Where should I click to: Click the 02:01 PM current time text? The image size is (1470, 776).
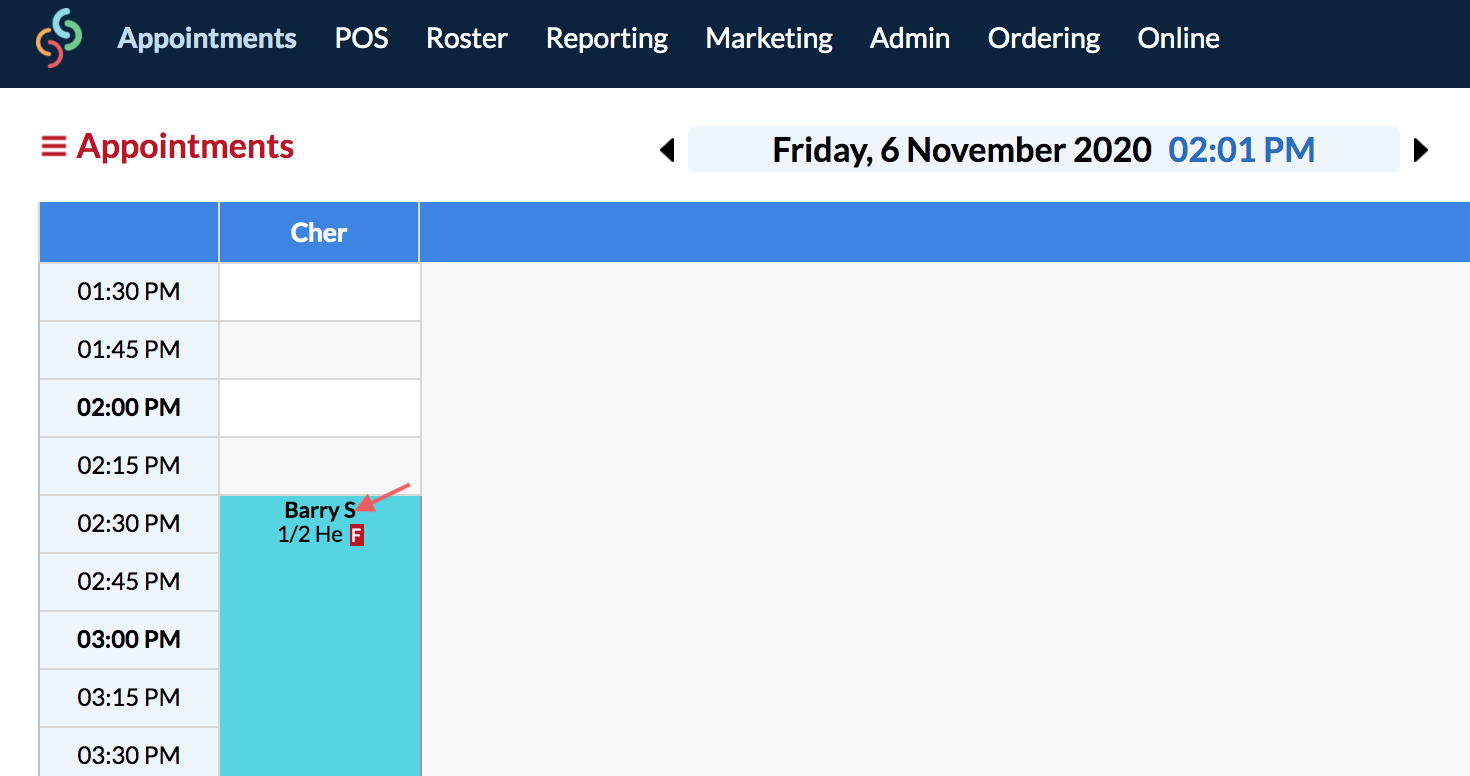(x=1242, y=150)
